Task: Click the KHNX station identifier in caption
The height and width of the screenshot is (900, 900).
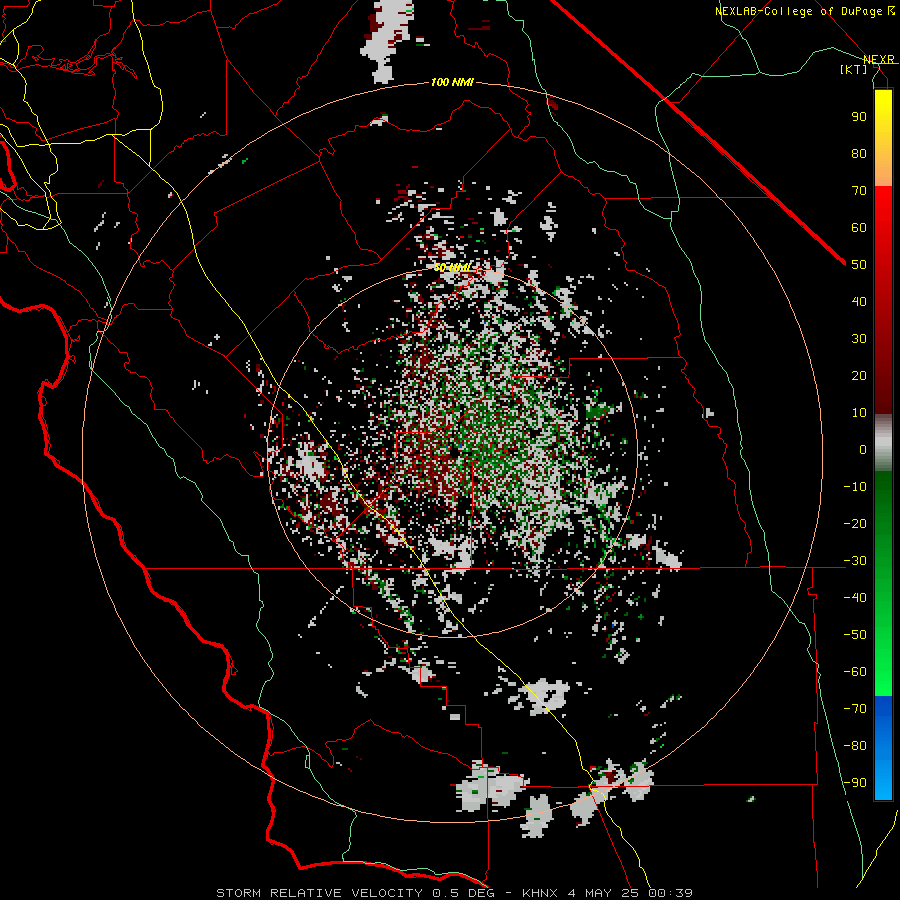Action: (540, 893)
